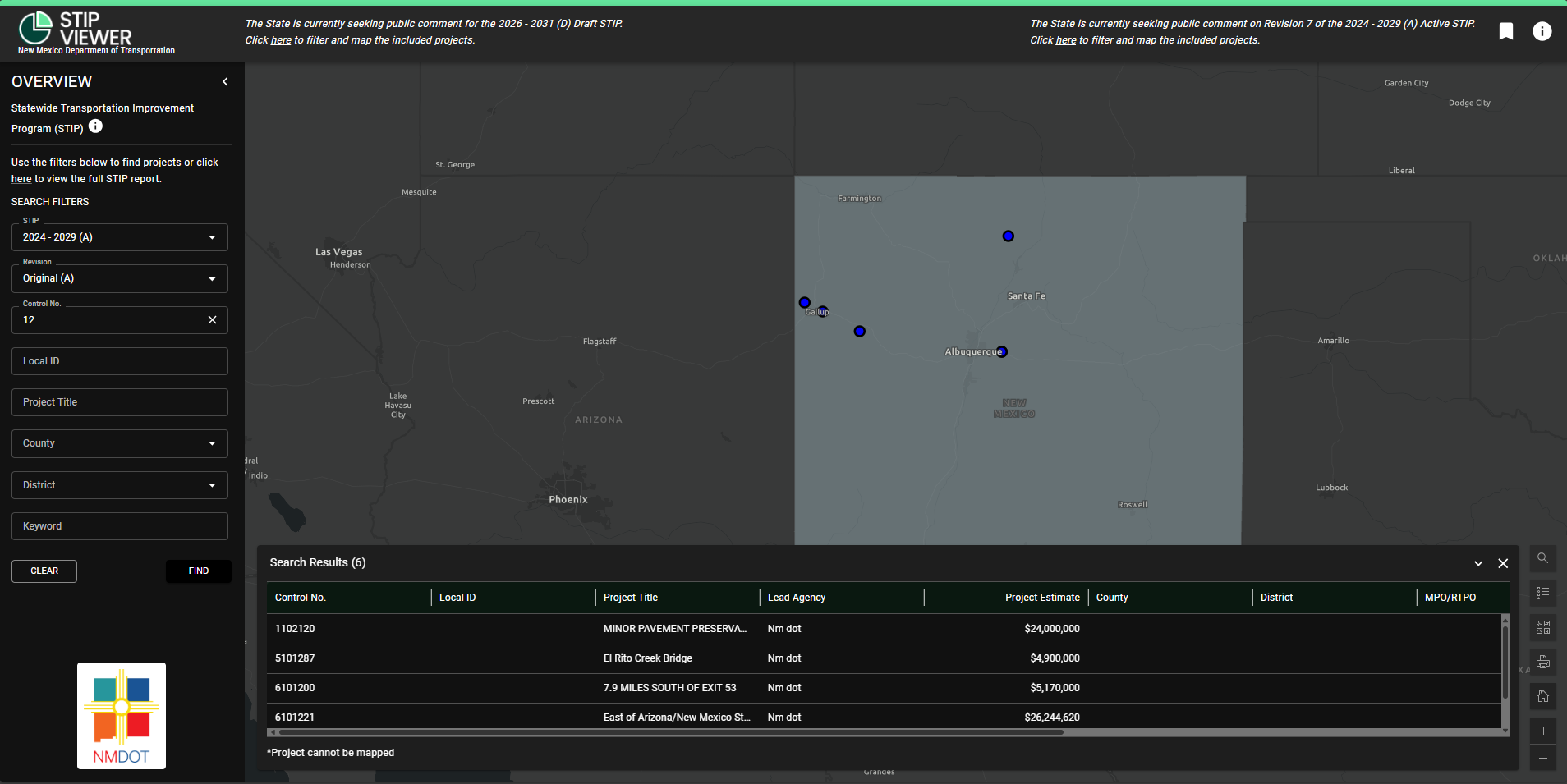Click '7.9 MILES SOUTH OF EXIT 53' title
Screen dimensions: 1567x784
click(x=669, y=688)
